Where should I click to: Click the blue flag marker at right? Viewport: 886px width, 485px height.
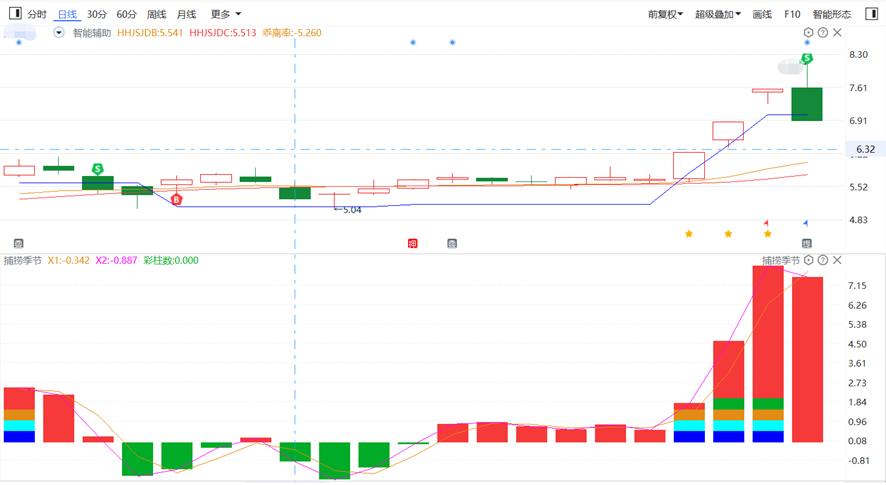(x=806, y=223)
